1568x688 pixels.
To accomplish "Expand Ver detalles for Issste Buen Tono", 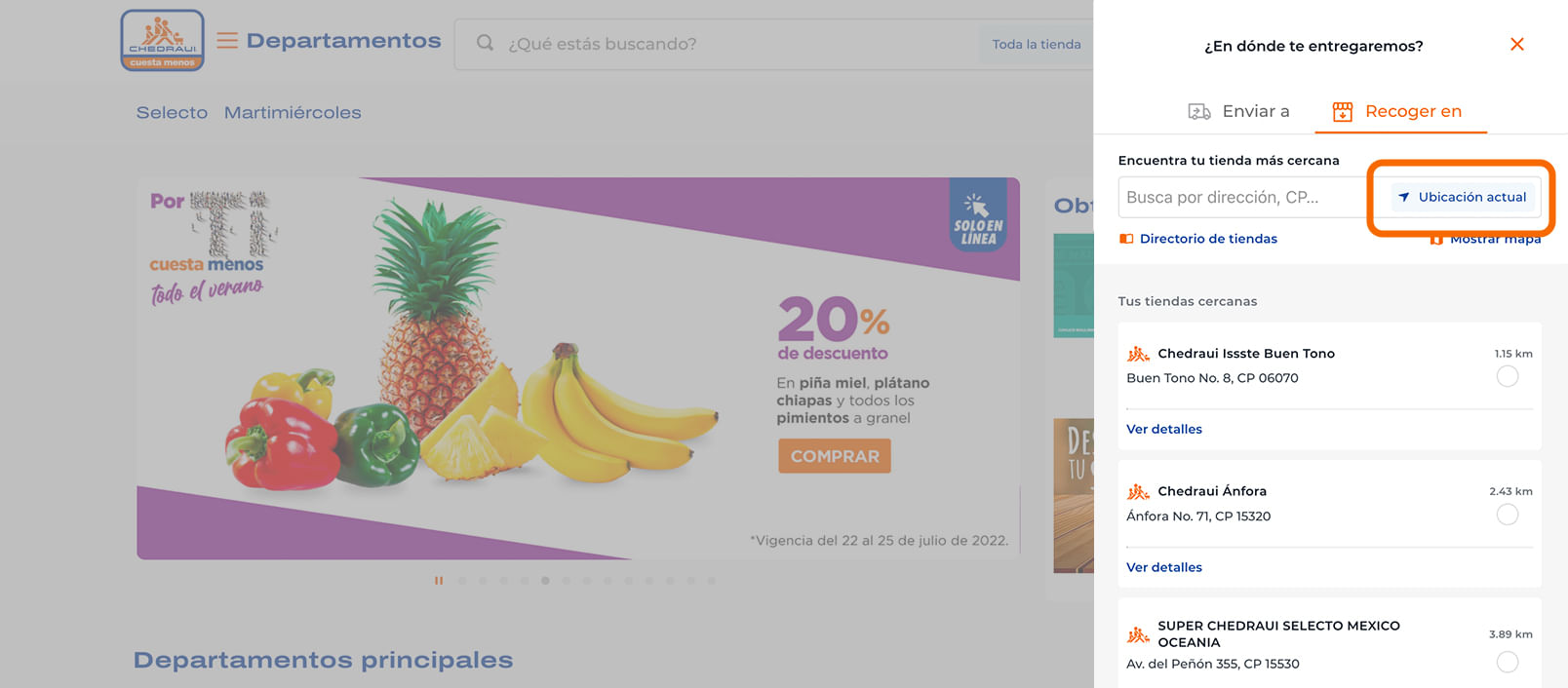I will click(x=1164, y=429).
